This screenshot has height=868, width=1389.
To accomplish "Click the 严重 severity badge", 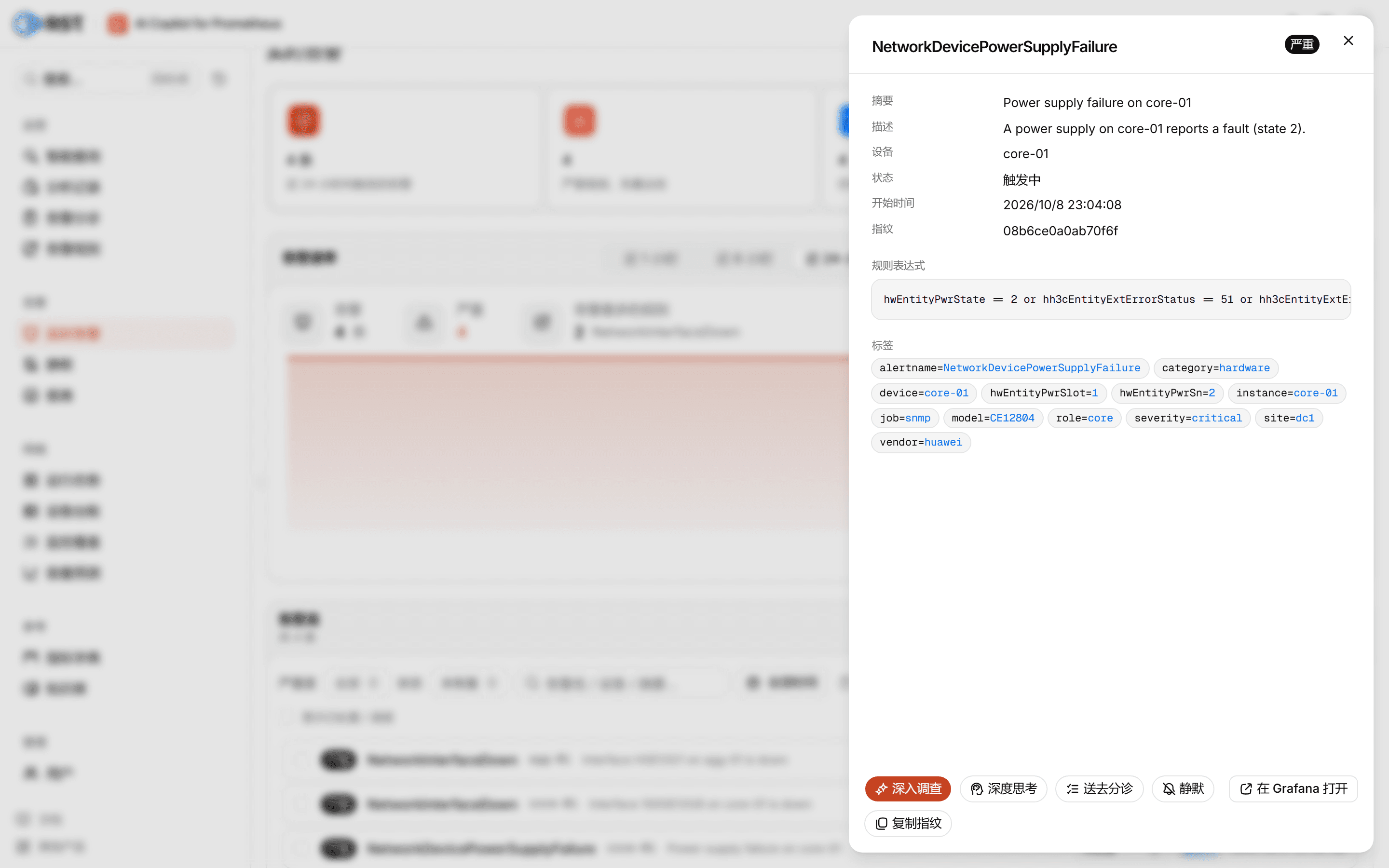I will pos(1302,44).
